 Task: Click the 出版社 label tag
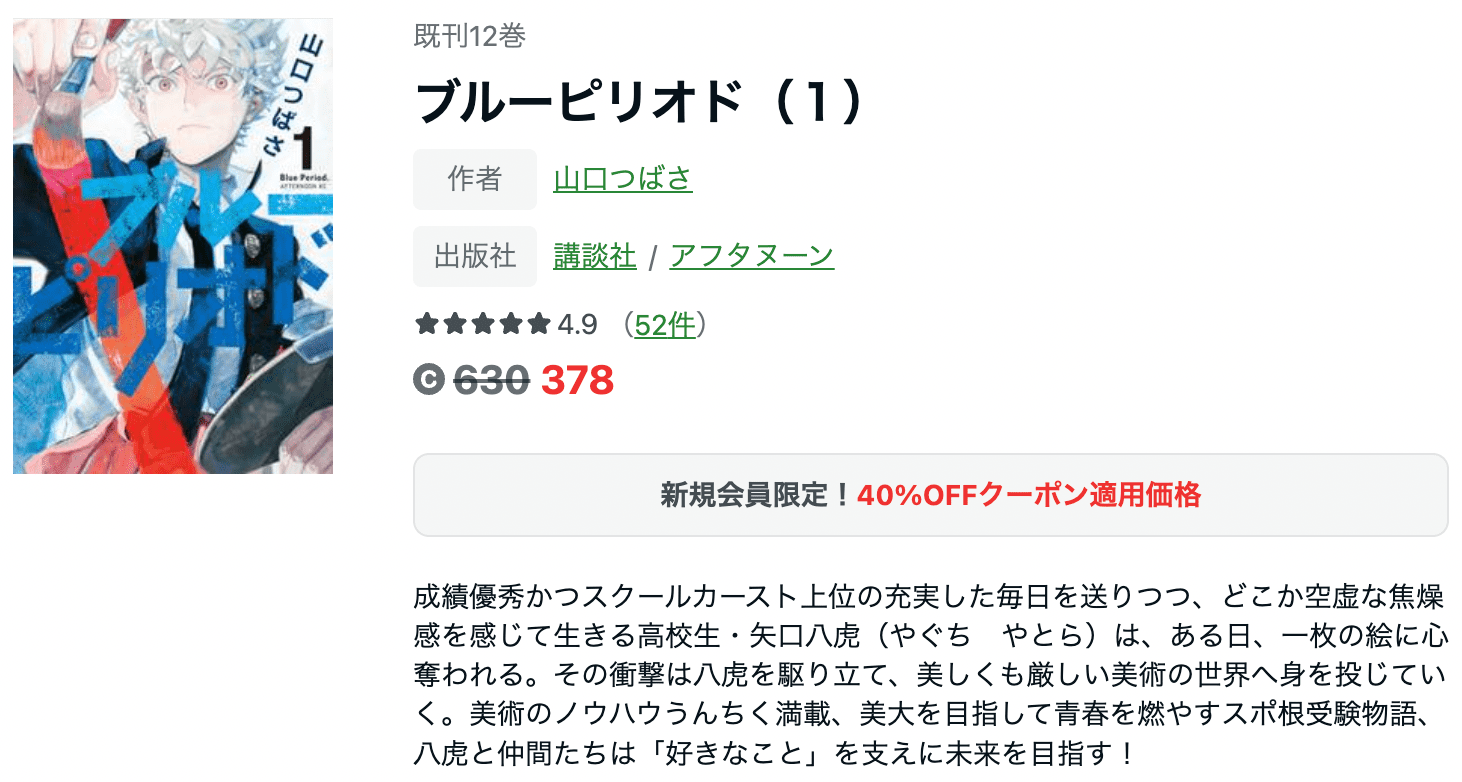475,256
